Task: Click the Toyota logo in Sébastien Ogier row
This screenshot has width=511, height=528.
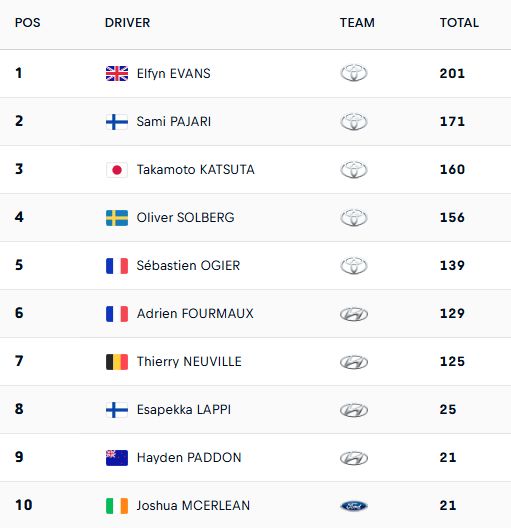Action: [x=354, y=265]
